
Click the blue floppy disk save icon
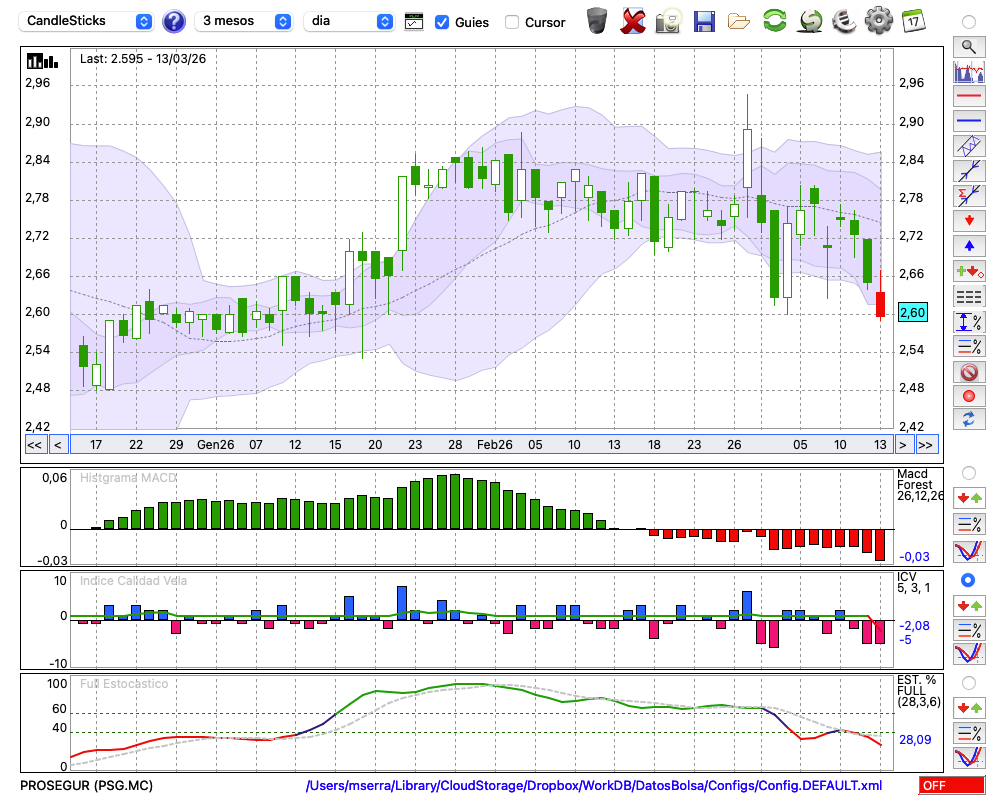[x=704, y=21]
